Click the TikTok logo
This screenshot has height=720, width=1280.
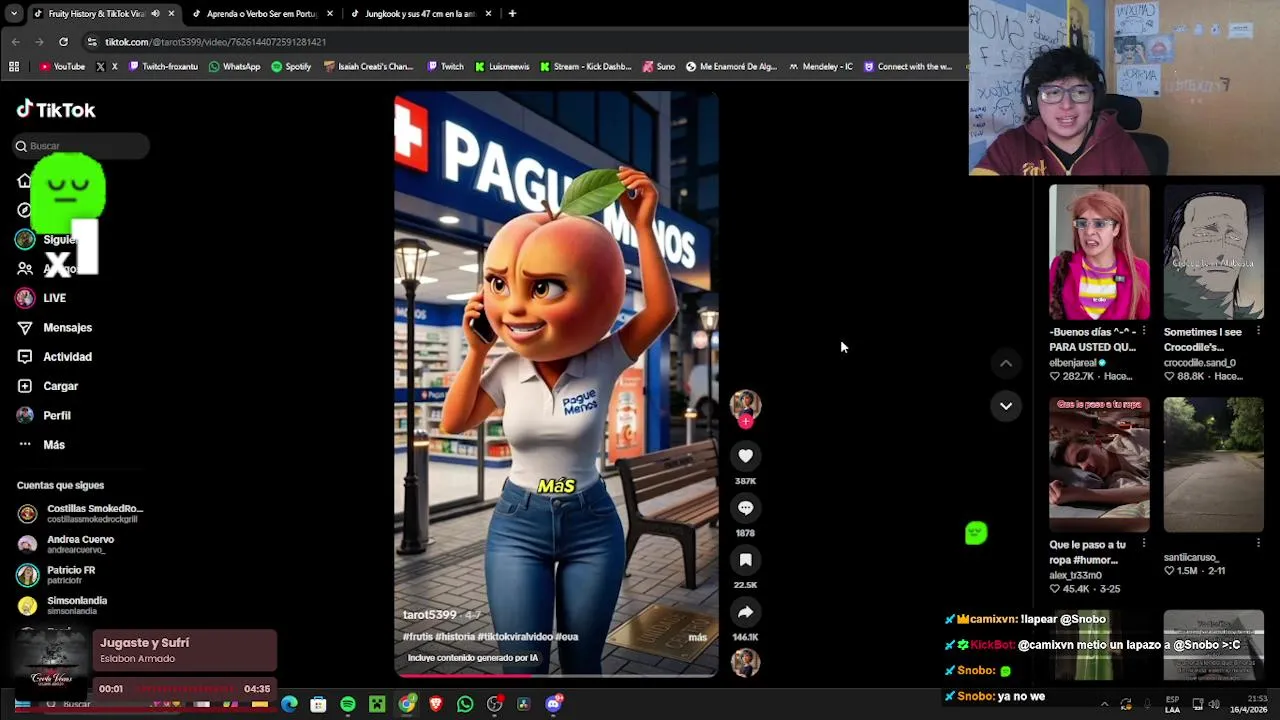point(56,110)
